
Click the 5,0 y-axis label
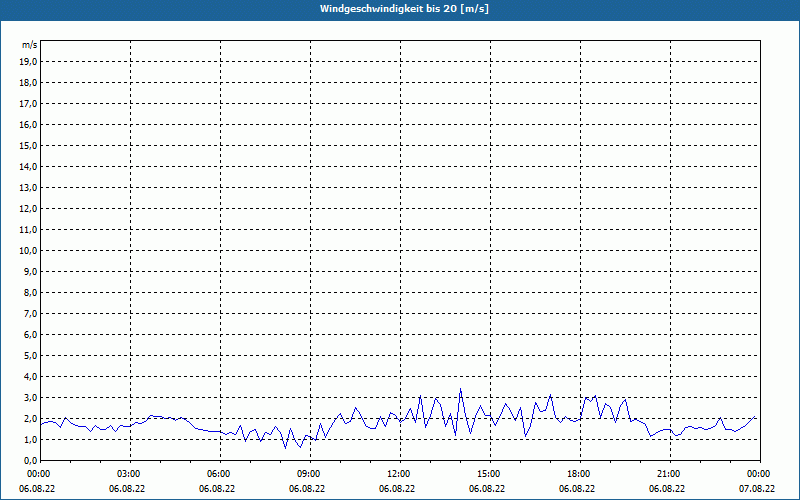(x=31, y=356)
